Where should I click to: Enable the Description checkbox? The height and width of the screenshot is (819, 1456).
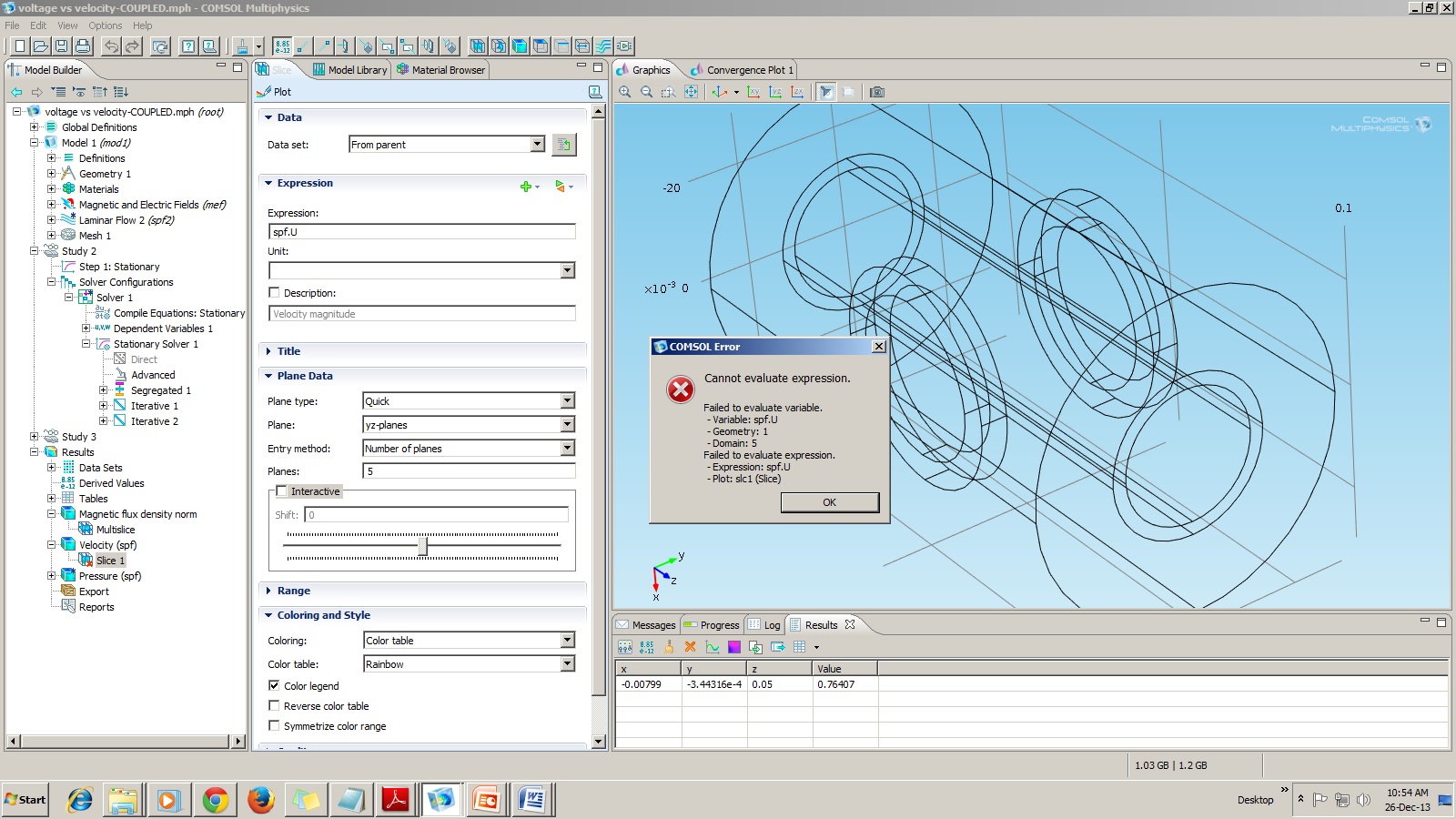point(274,293)
